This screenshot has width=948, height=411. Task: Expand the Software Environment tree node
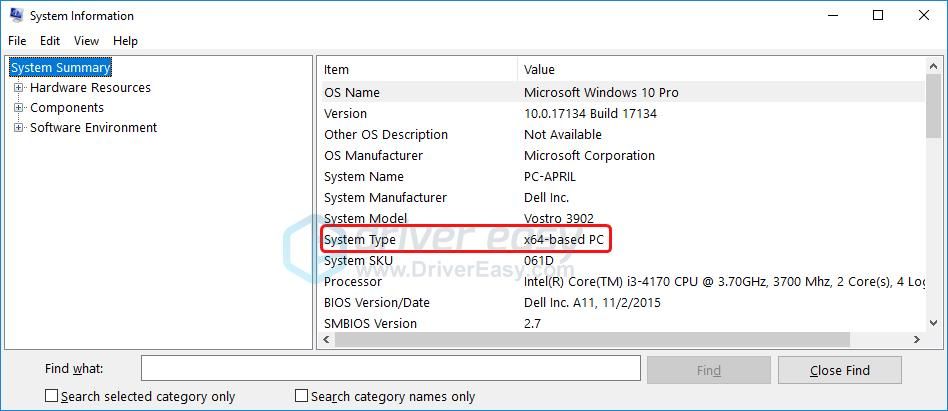pyautogui.click(x=18, y=128)
